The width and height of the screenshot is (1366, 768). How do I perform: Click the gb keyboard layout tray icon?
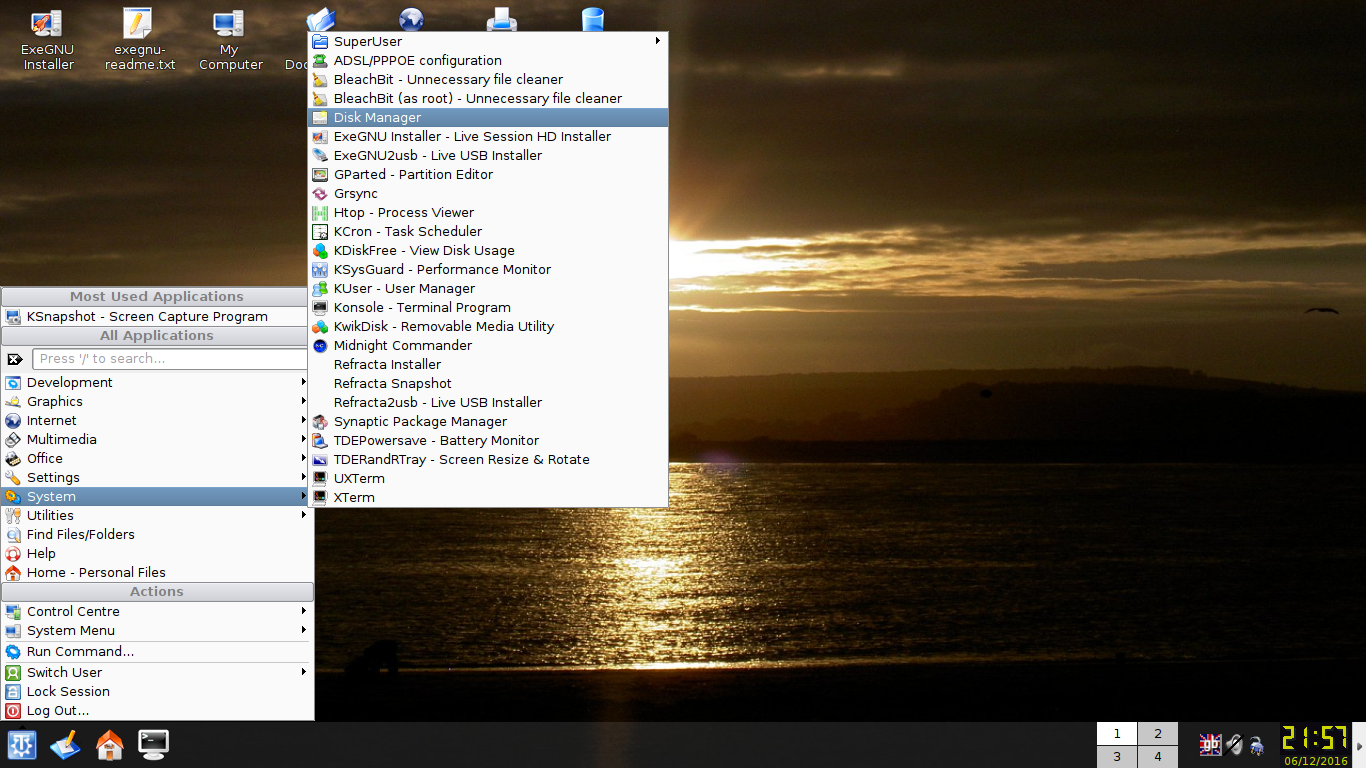click(1210, 745)
